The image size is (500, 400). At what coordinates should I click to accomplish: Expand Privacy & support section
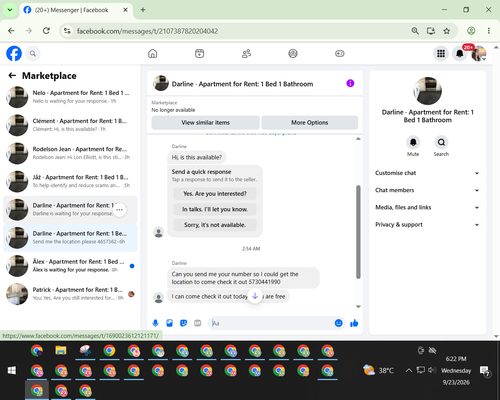(x=427, y=225)
